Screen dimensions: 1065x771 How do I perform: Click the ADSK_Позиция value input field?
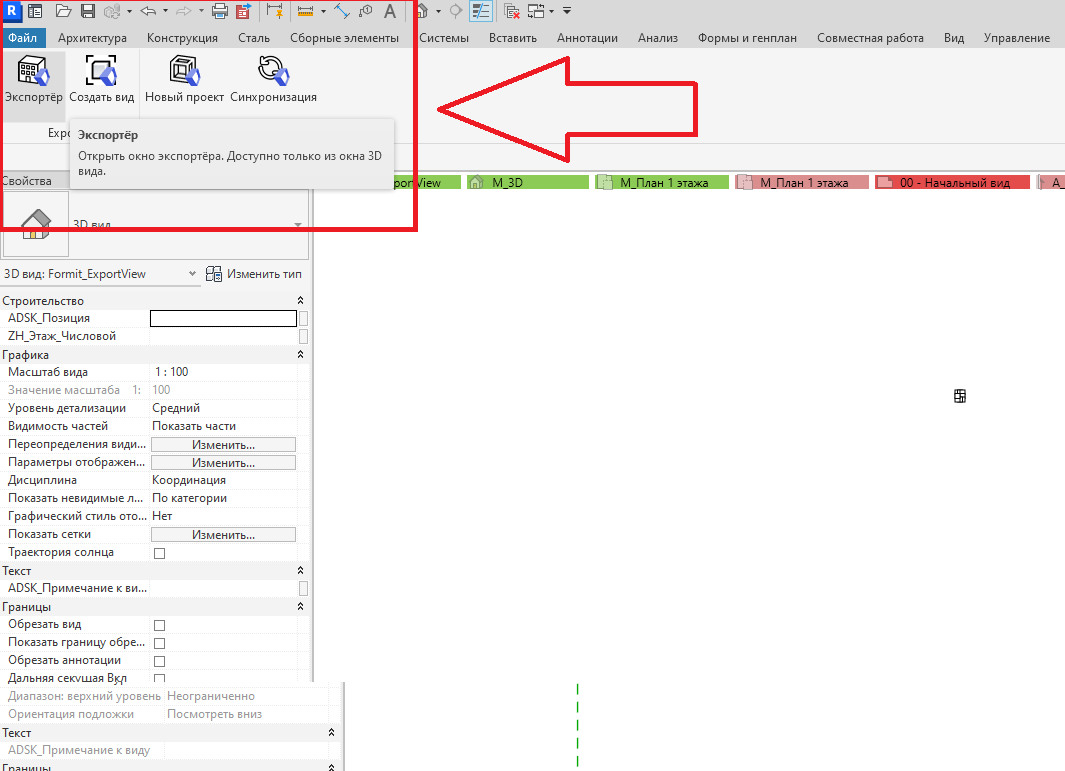223,318
